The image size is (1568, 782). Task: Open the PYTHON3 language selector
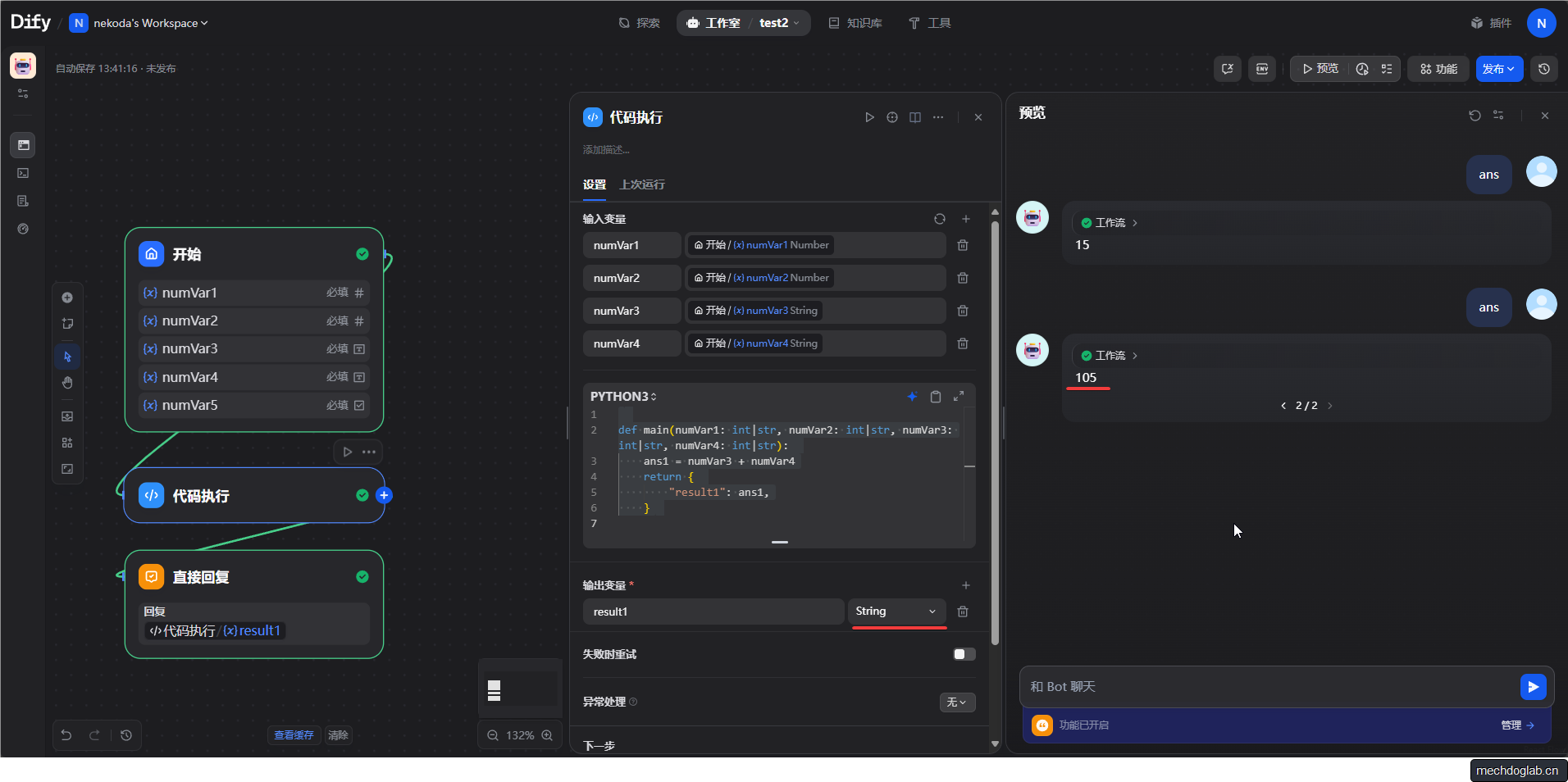(623, 397)
